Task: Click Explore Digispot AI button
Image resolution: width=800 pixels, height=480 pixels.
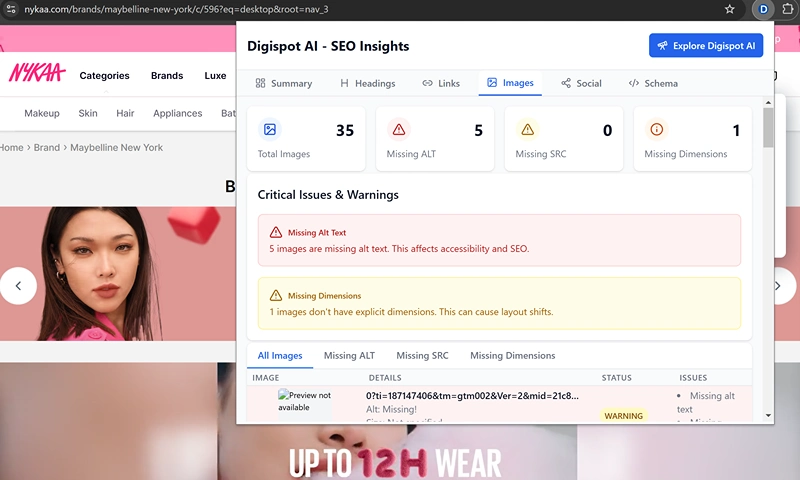Action: 706,45
